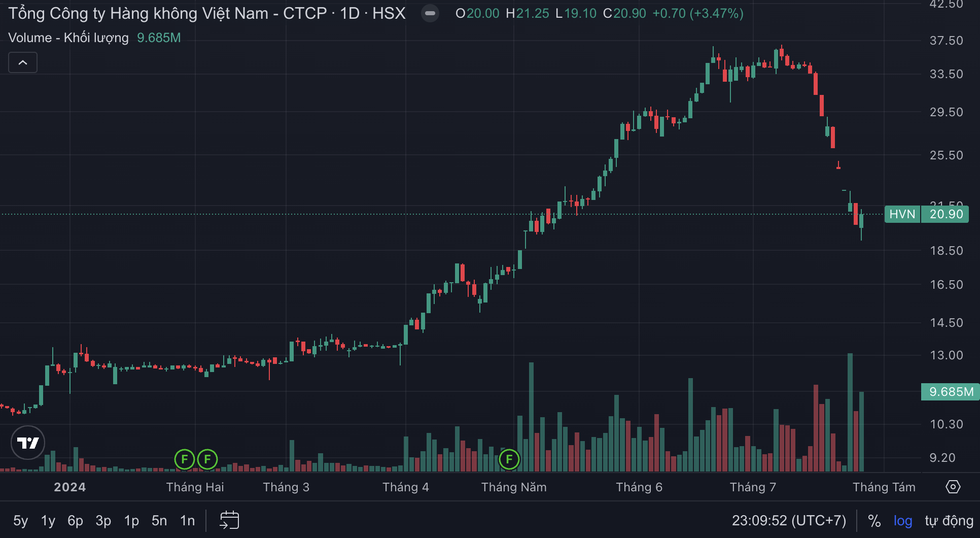This screenshot has width=980, height=538.
Task: Toggle the percent scale mode
Action: coord(874,521)
